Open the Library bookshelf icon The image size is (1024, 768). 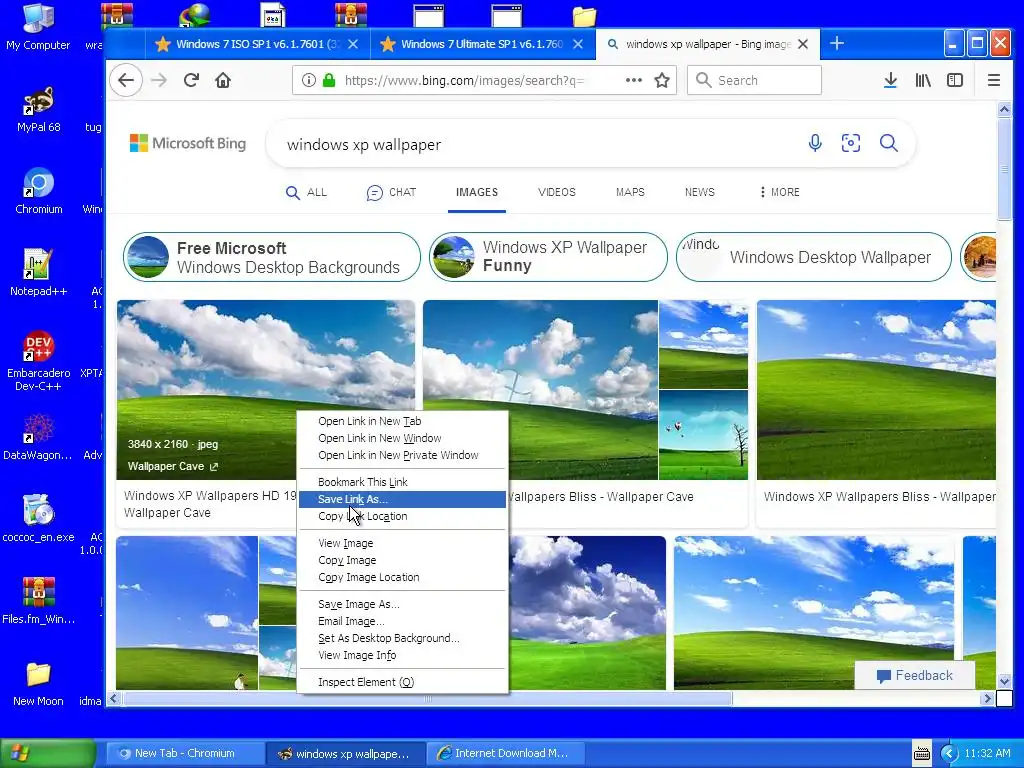tap(923, 80)
